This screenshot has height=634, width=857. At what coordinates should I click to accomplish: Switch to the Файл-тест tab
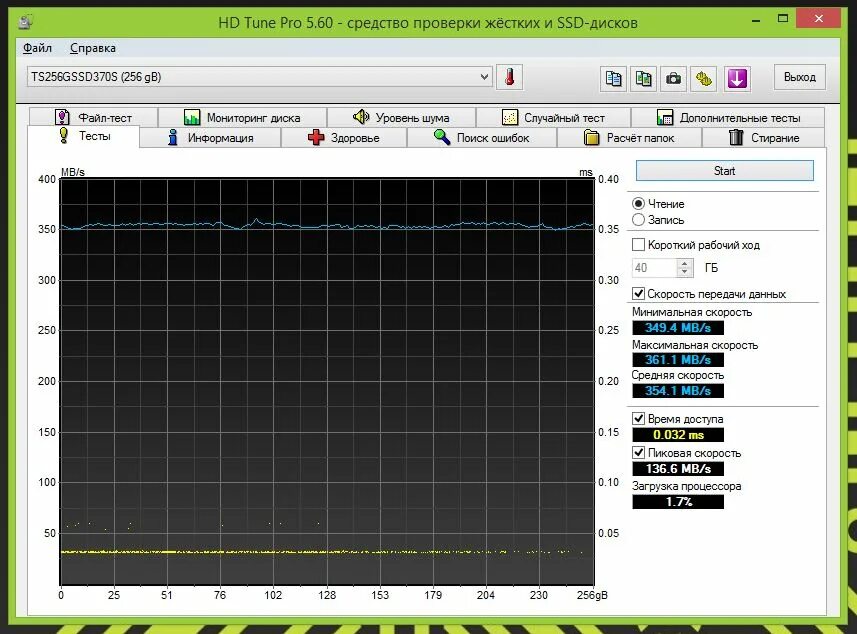[x=93, y=118]
